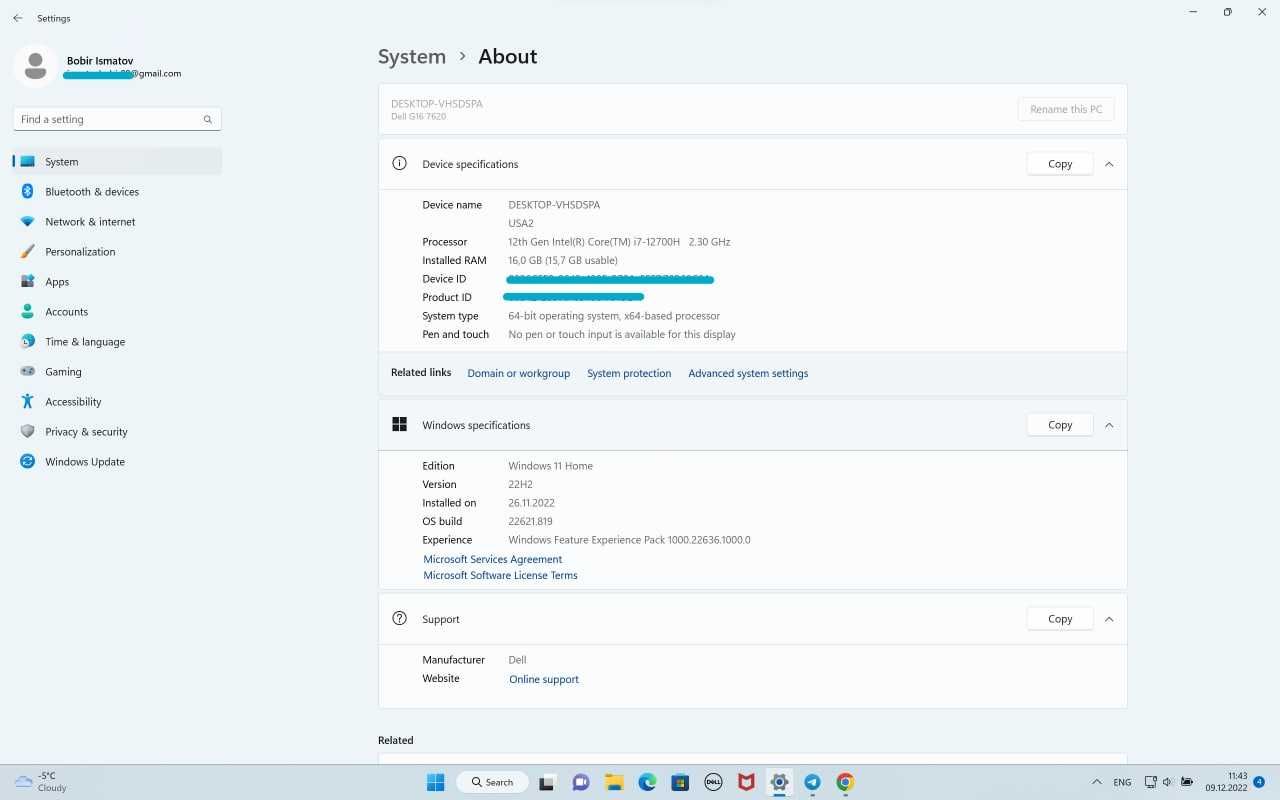Open Dell Online support link
Screen dimensions: 1280x800
point(544,679)
